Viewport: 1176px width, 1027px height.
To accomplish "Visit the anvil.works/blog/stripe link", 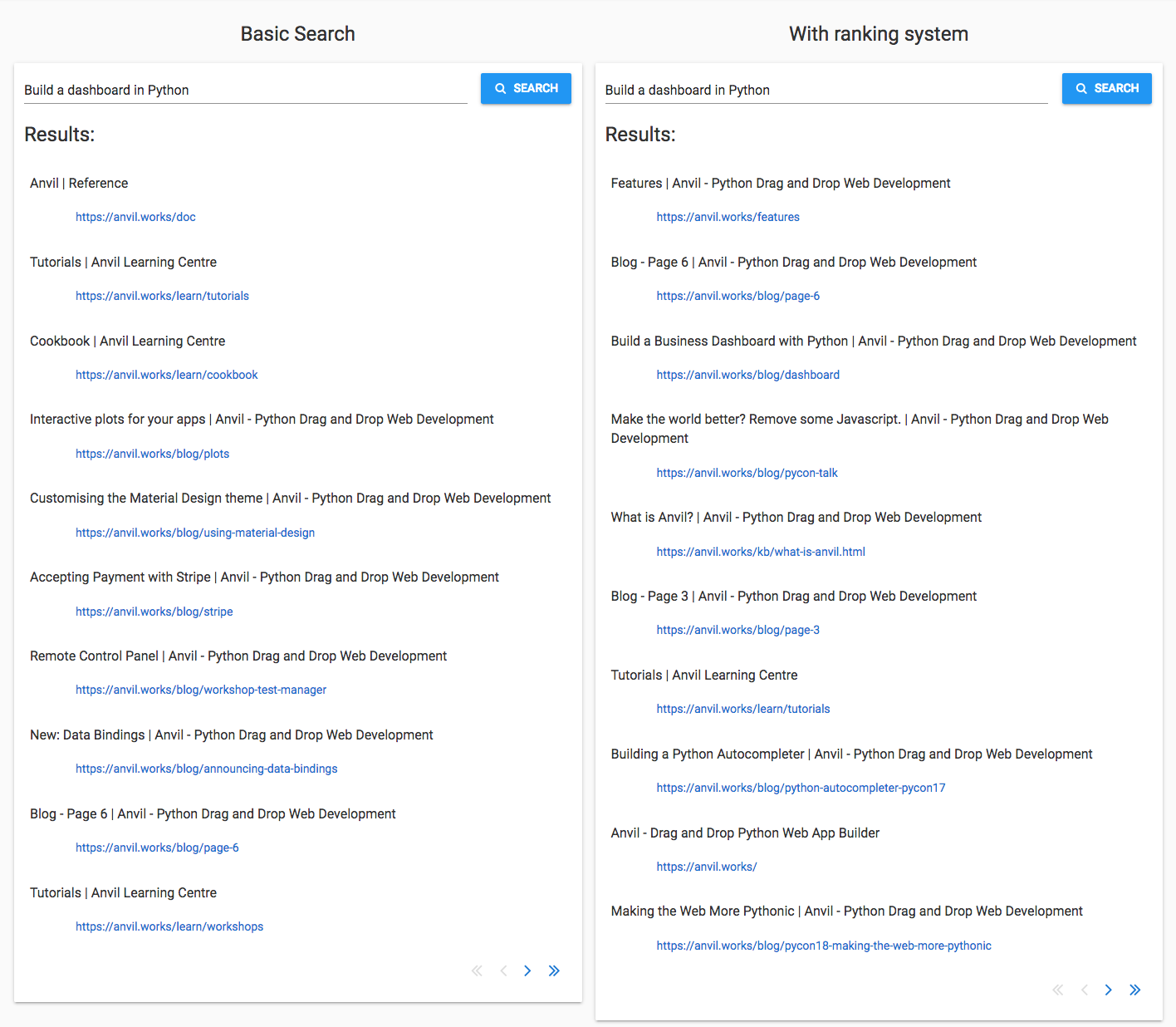I will (154, 612).
